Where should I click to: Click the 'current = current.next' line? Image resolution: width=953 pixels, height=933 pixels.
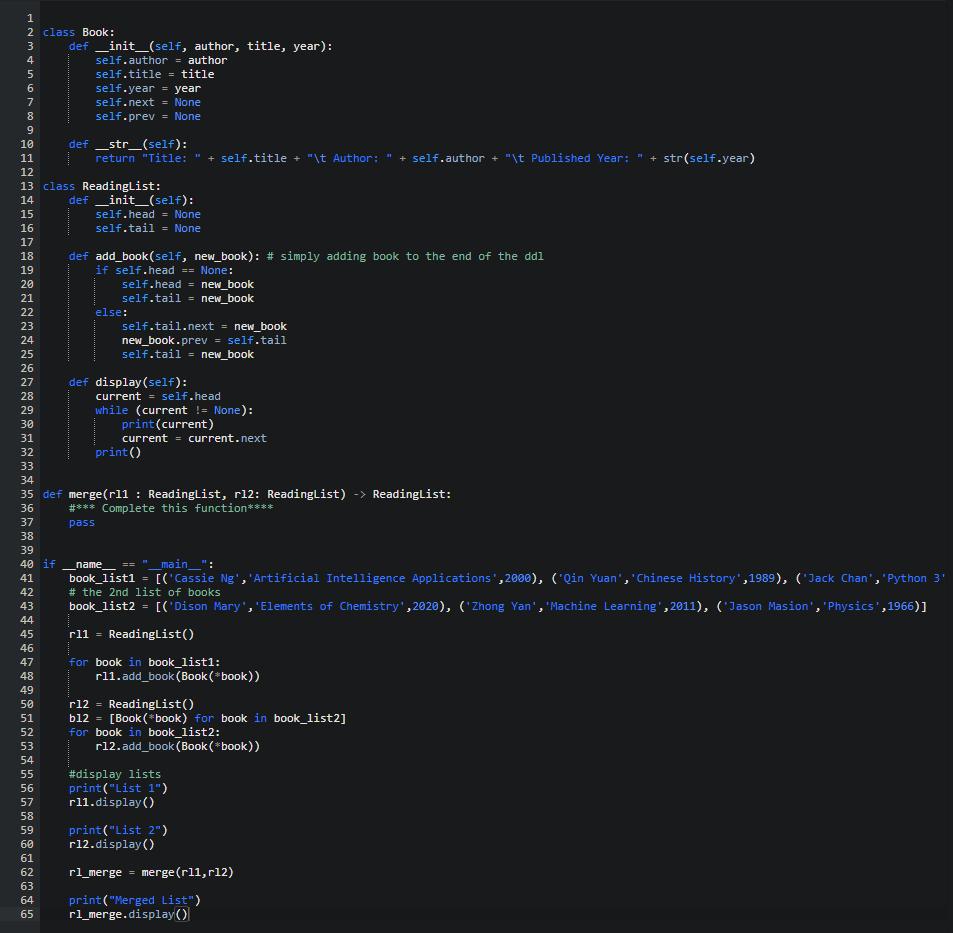(194, 438)
